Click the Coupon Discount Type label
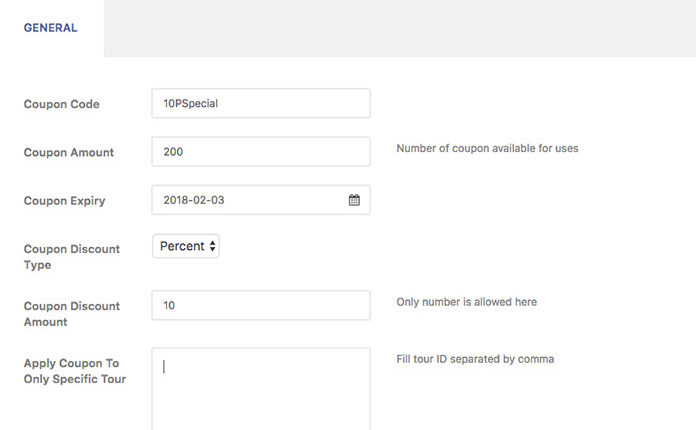Viewport: 696px width, 430px height. click(71, 257)
